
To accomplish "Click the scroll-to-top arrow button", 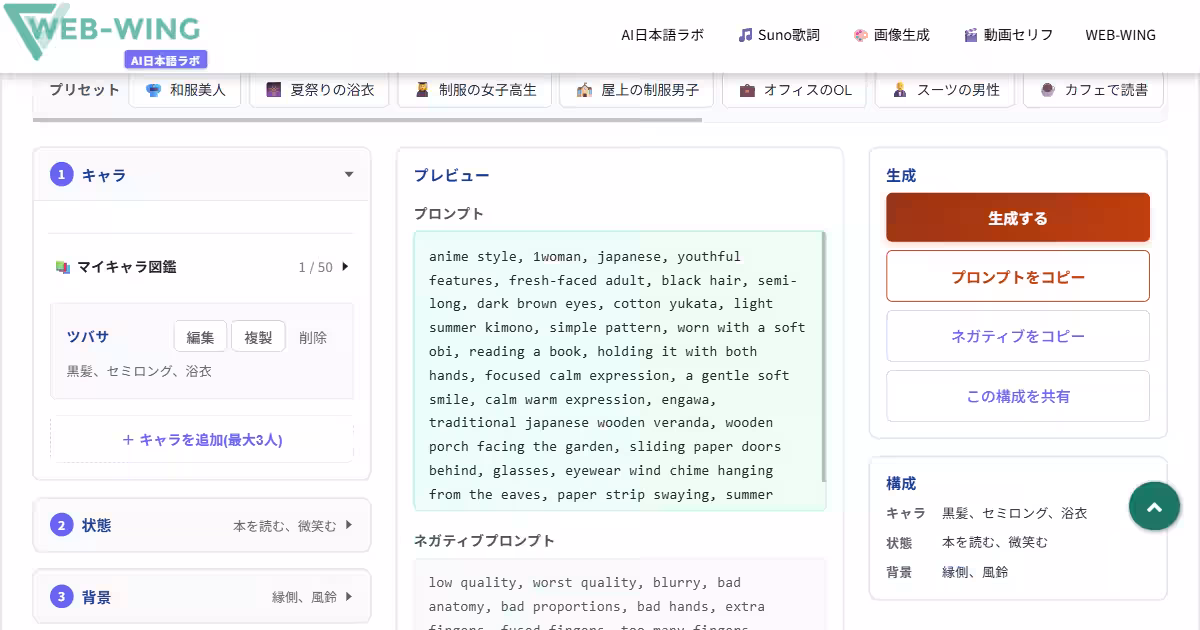I will (x=1154, y=507).
